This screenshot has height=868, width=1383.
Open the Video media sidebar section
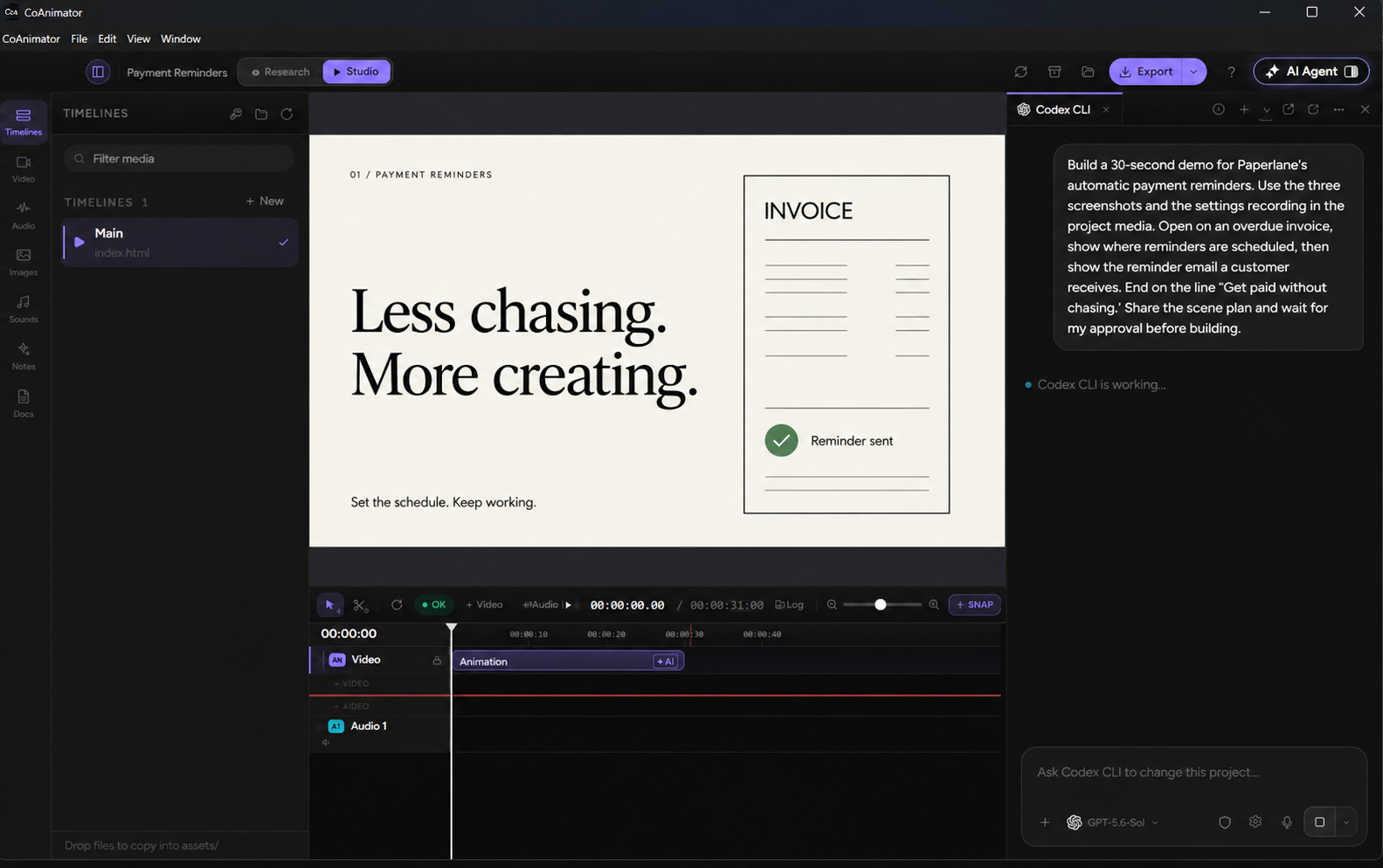[24, 169]
